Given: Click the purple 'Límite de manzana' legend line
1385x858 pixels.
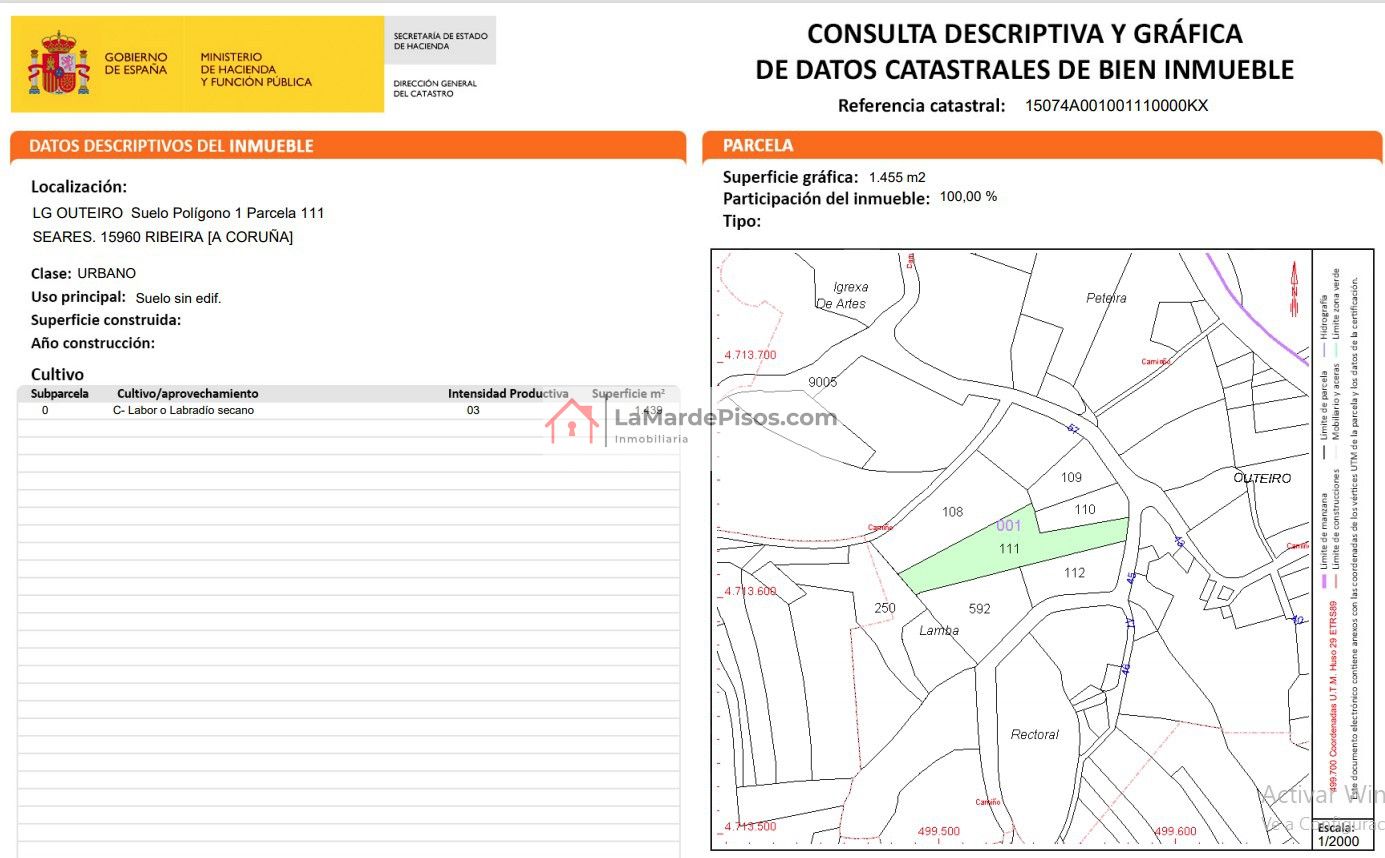Looking at the screenshot, I should click(x=1325, y=579).
